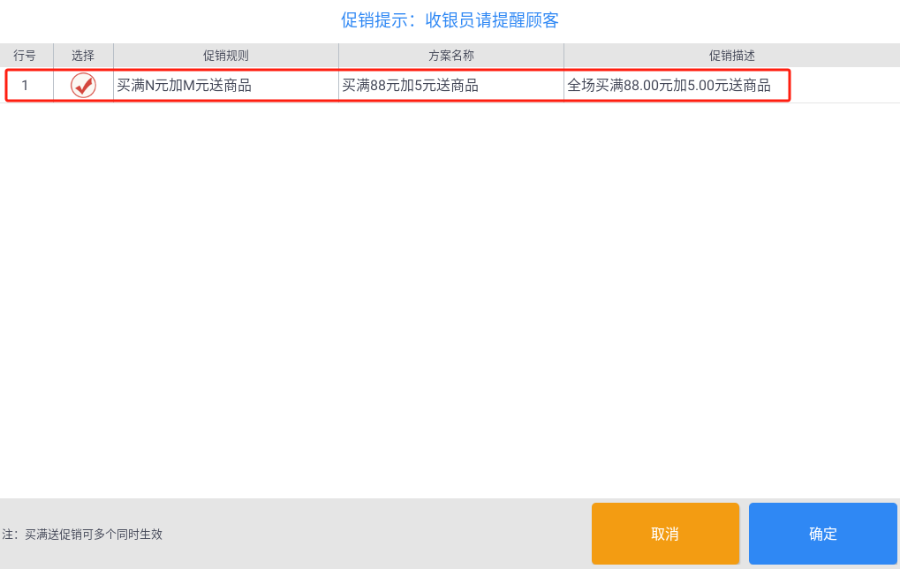This screenshot has width=900, height=569.
Task: Click the 收银员请提醒顾客 heading text
Action: 492,20
